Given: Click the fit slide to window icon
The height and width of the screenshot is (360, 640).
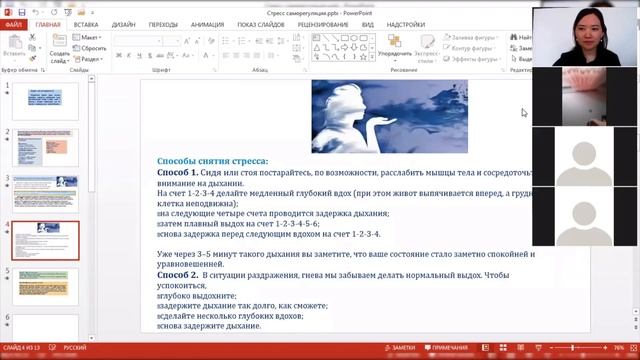Looking at the screenshot, I should click(633, 348).
